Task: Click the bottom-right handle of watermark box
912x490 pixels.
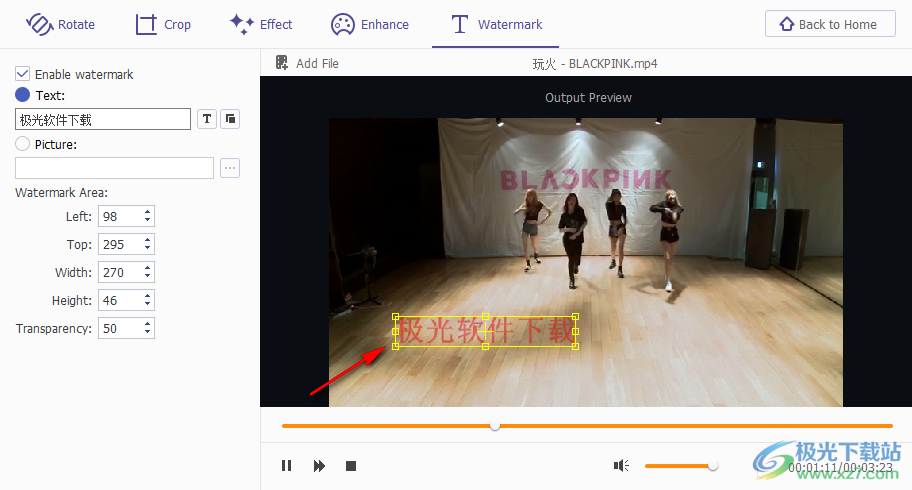Action: [576, 346]
